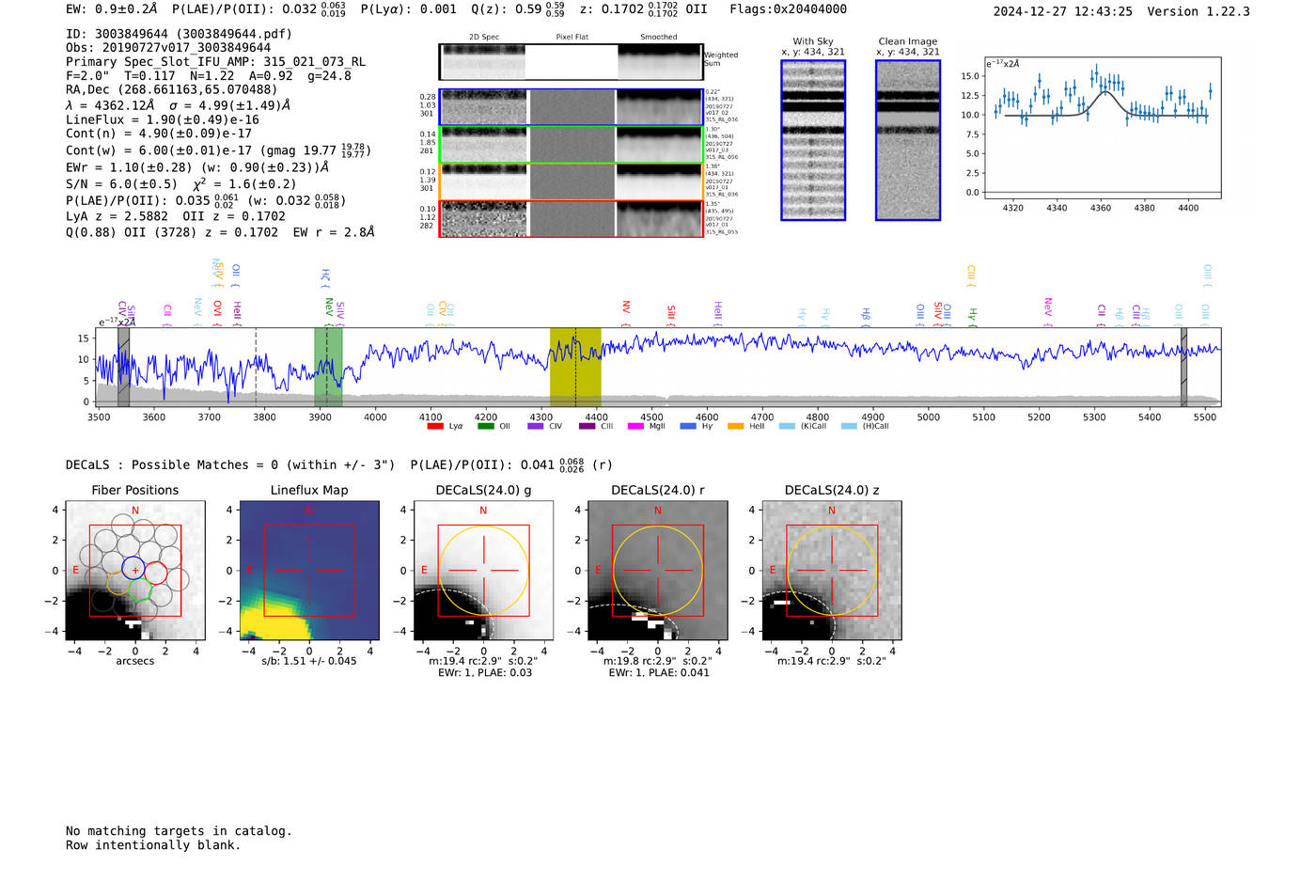Click the orange CIII line label

tap(971, 274)
